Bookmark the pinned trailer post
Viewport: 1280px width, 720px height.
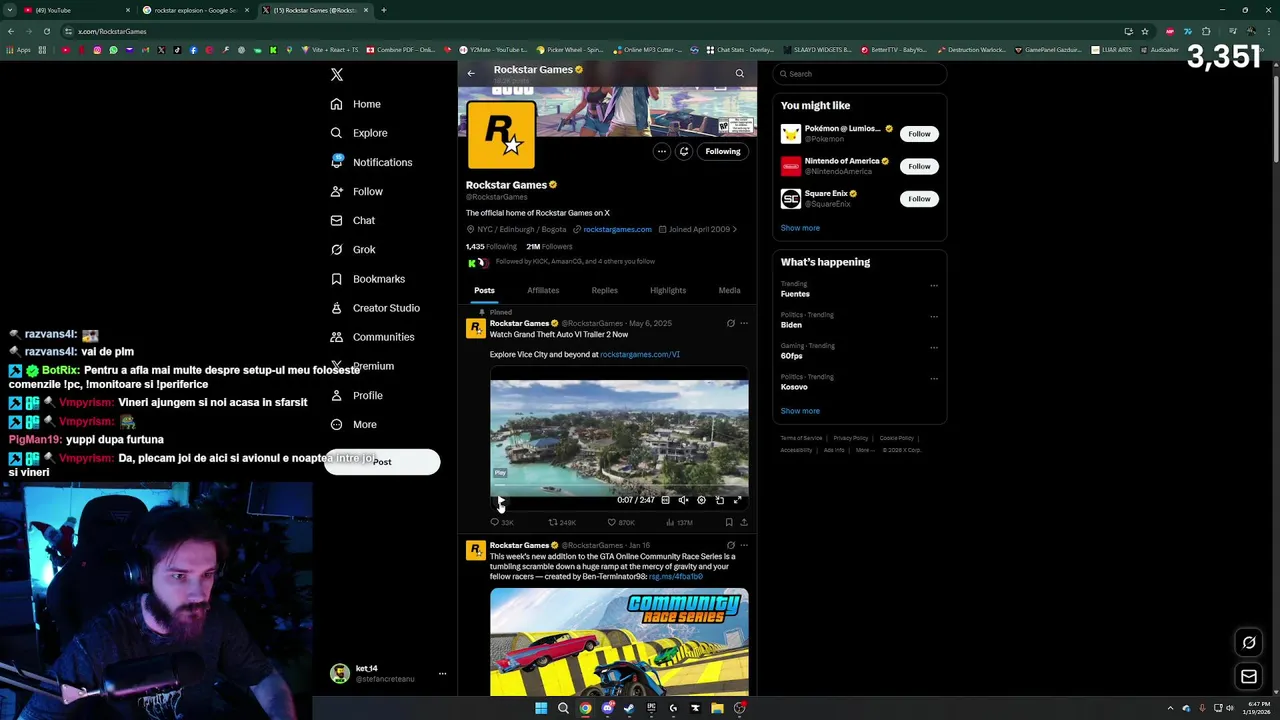[729, 522]
